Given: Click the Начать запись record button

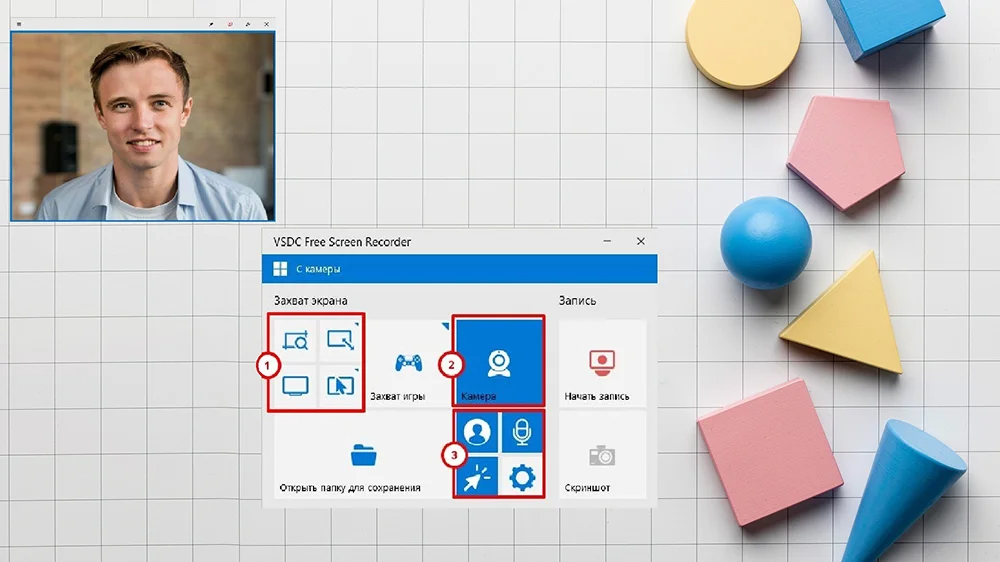Looking at the screenshot, I should pyautogui.click(x=602, y=363).
